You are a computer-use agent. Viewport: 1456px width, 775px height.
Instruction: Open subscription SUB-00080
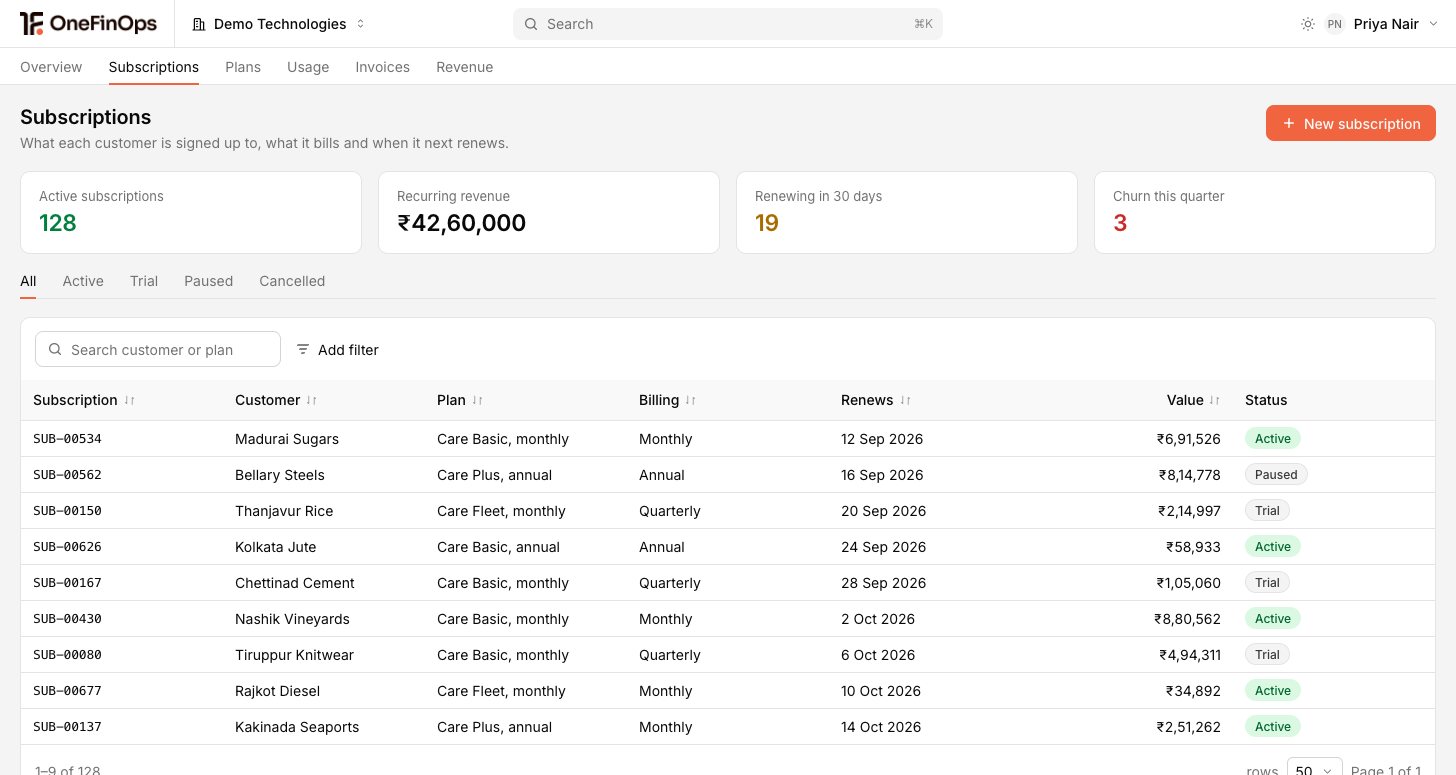pyautogui.click(x=67, y=655)
